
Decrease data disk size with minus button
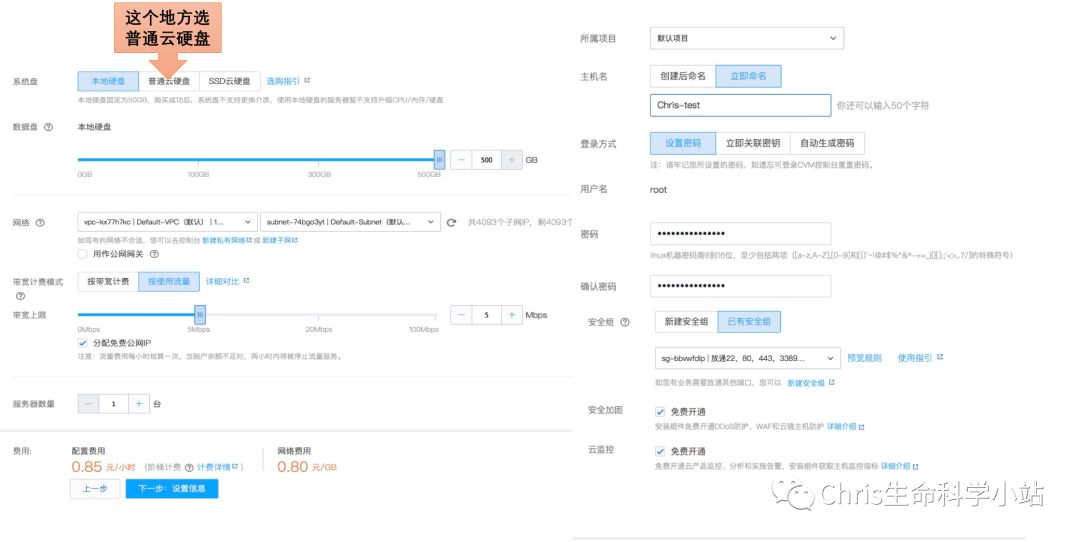click(x=461, y=160)
